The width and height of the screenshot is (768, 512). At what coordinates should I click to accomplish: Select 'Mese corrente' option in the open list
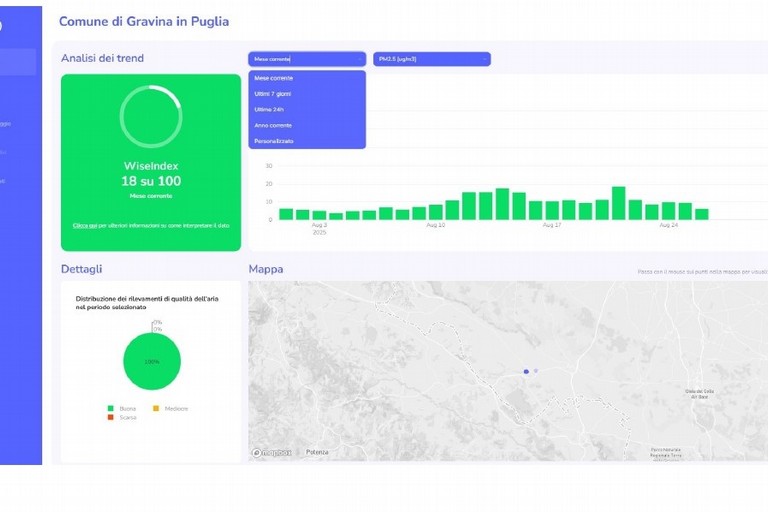[x=307, y=78]
